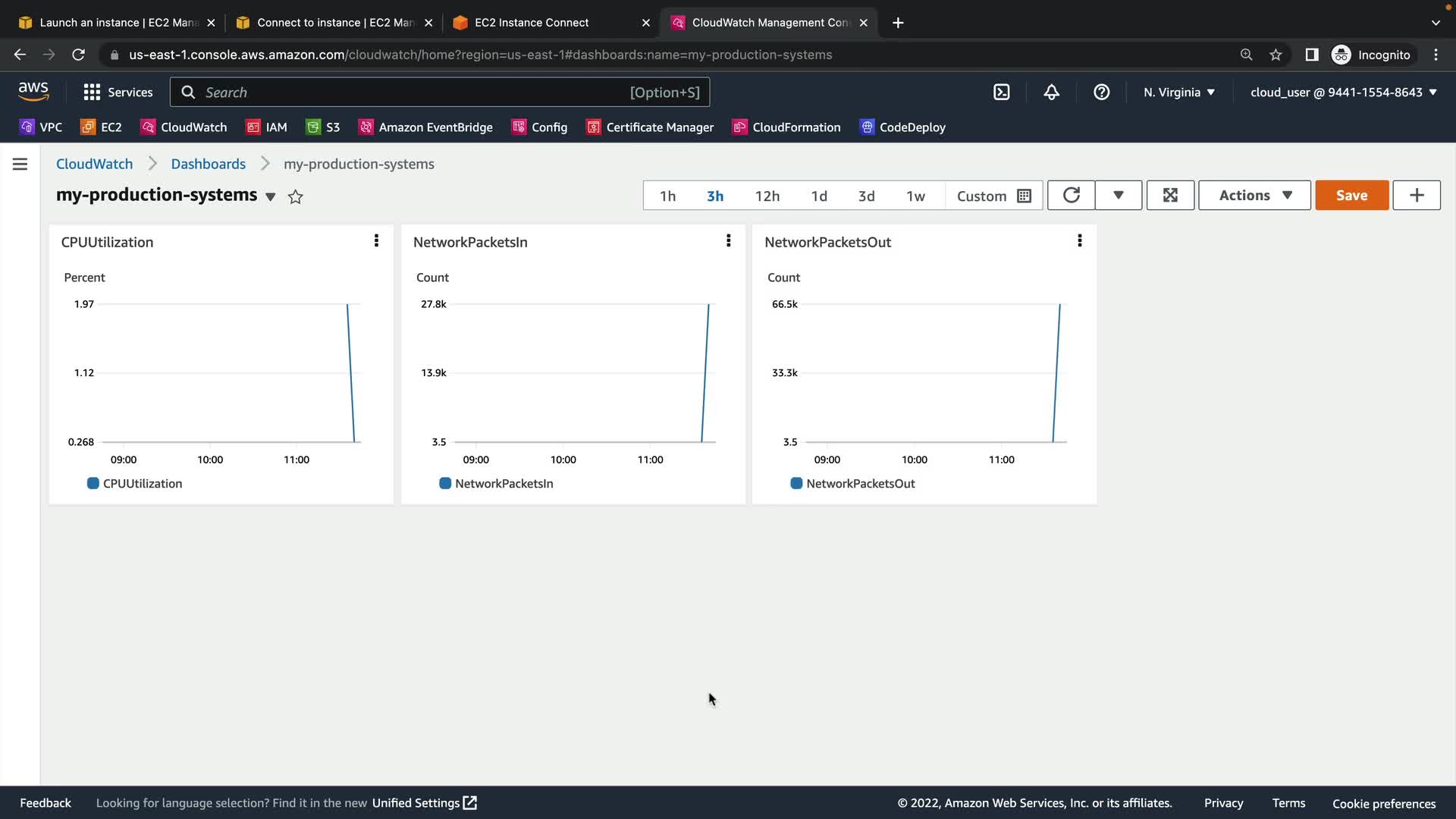Enter fullscreen mode with expand icon
This screenshot has width=1456, height=819.
tap(1170, 196)
